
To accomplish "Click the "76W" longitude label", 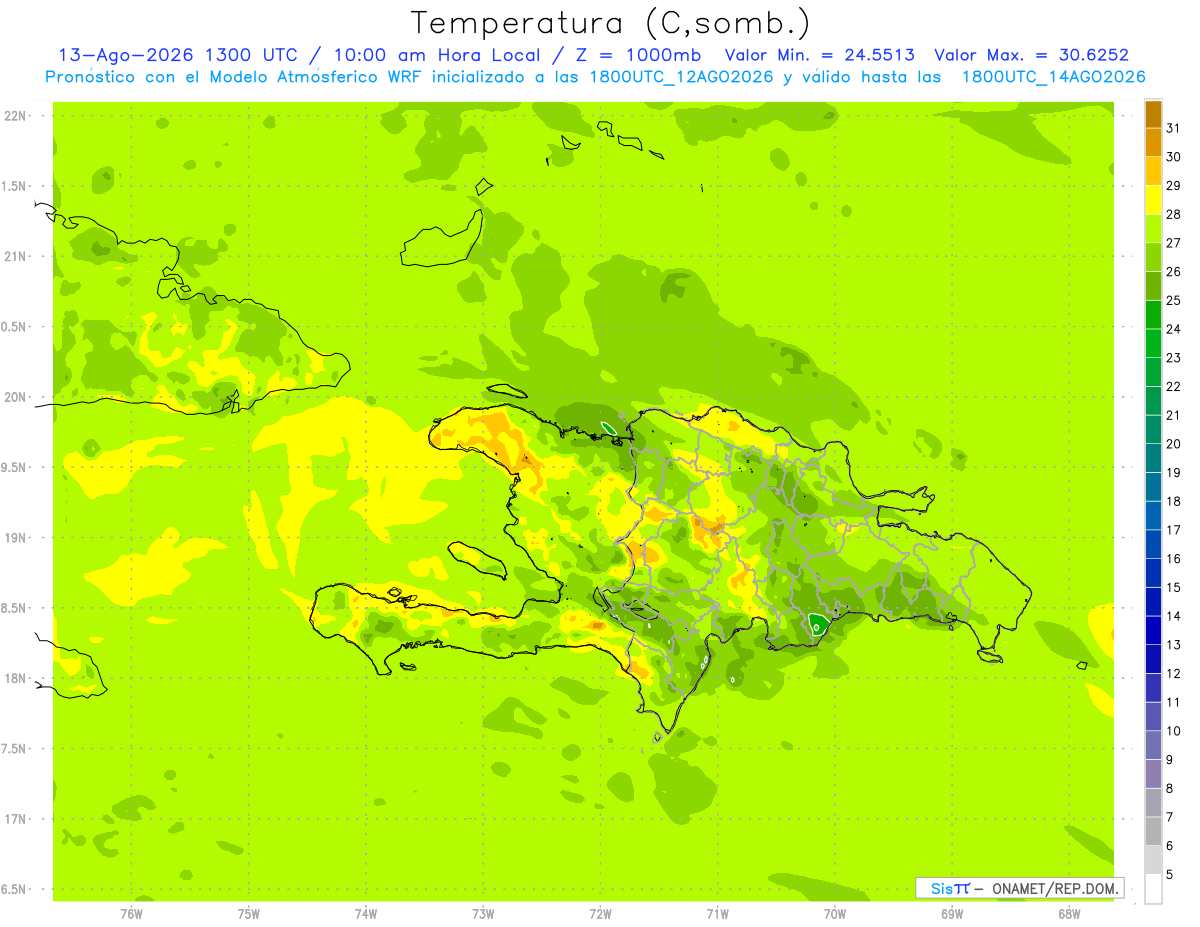I will 131,914.
